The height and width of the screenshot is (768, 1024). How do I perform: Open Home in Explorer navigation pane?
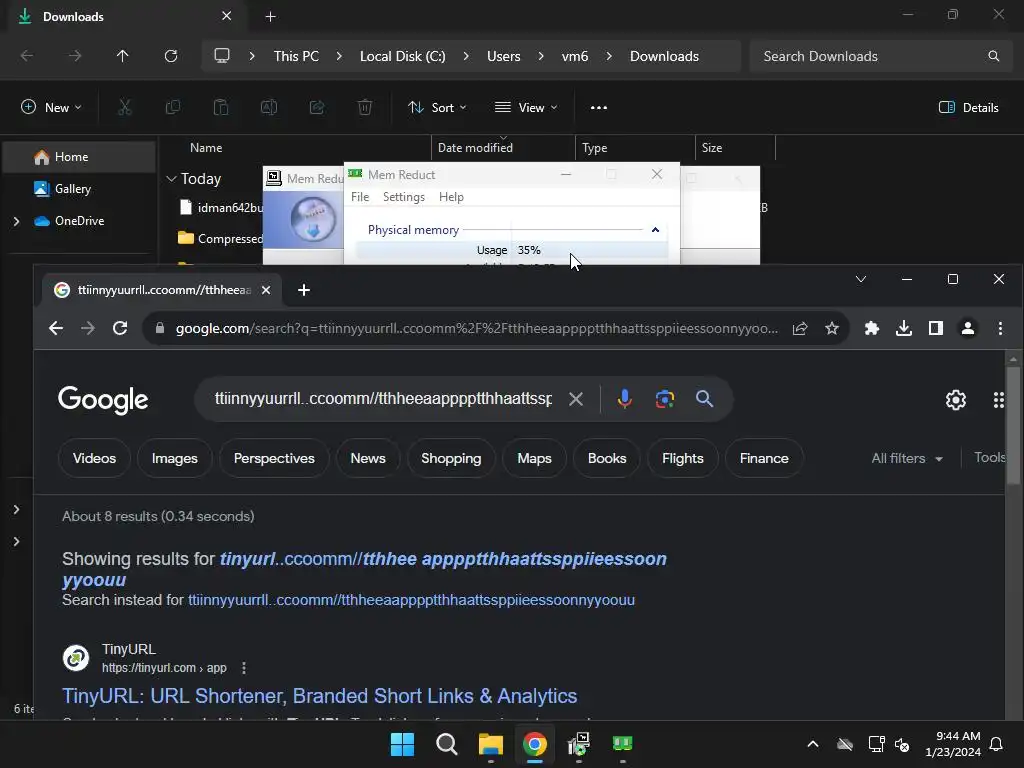[x=79, y=157]
